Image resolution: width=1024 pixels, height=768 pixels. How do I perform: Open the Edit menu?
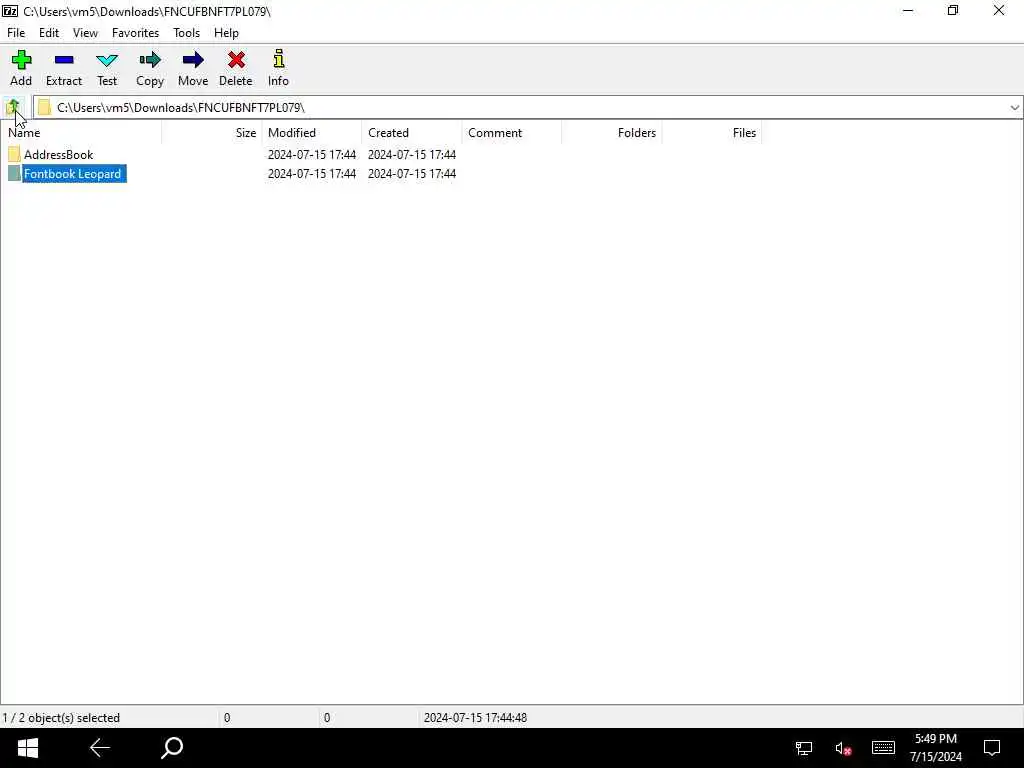(49, 33)
